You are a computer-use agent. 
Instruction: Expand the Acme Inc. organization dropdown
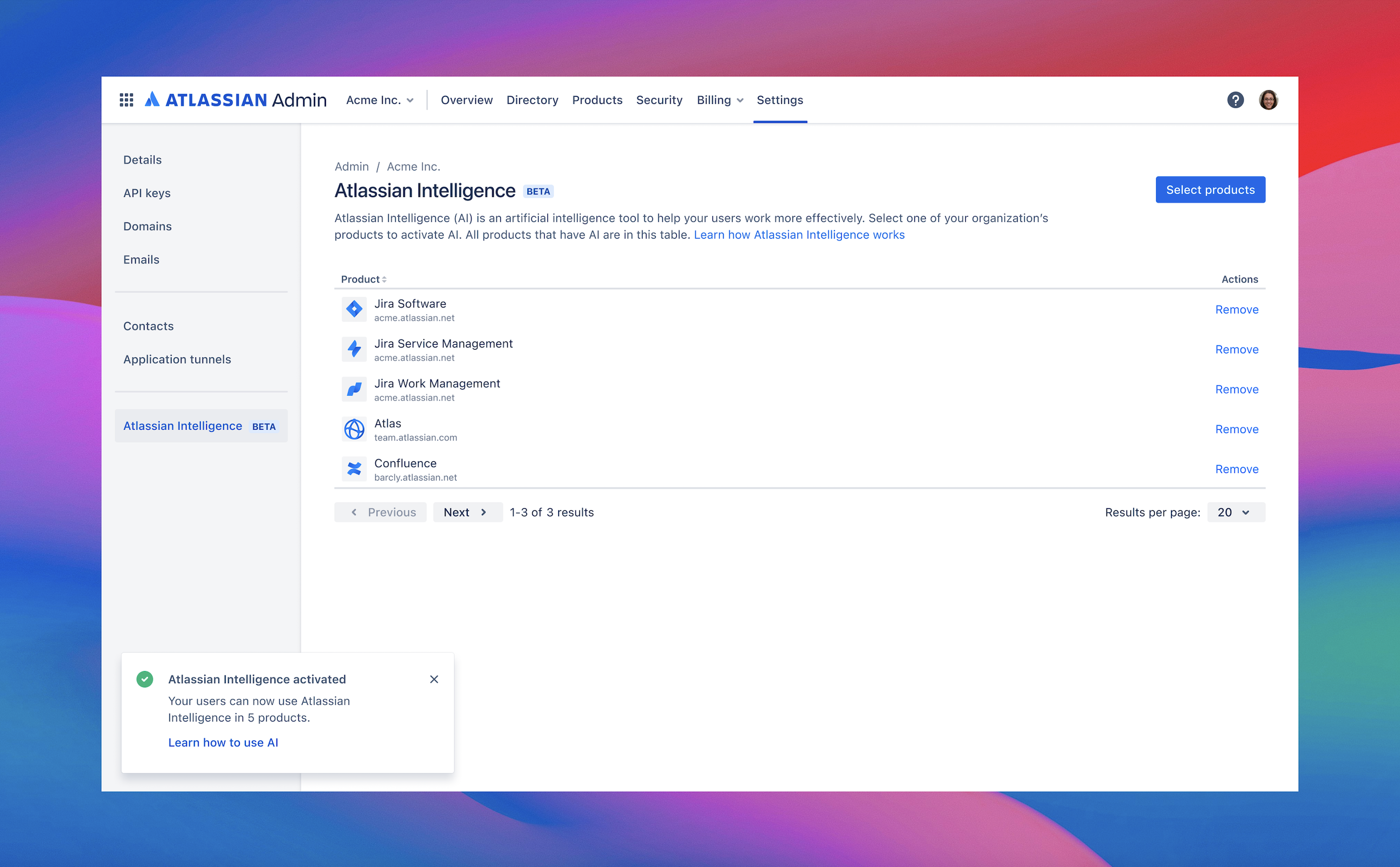click(380, 100)
